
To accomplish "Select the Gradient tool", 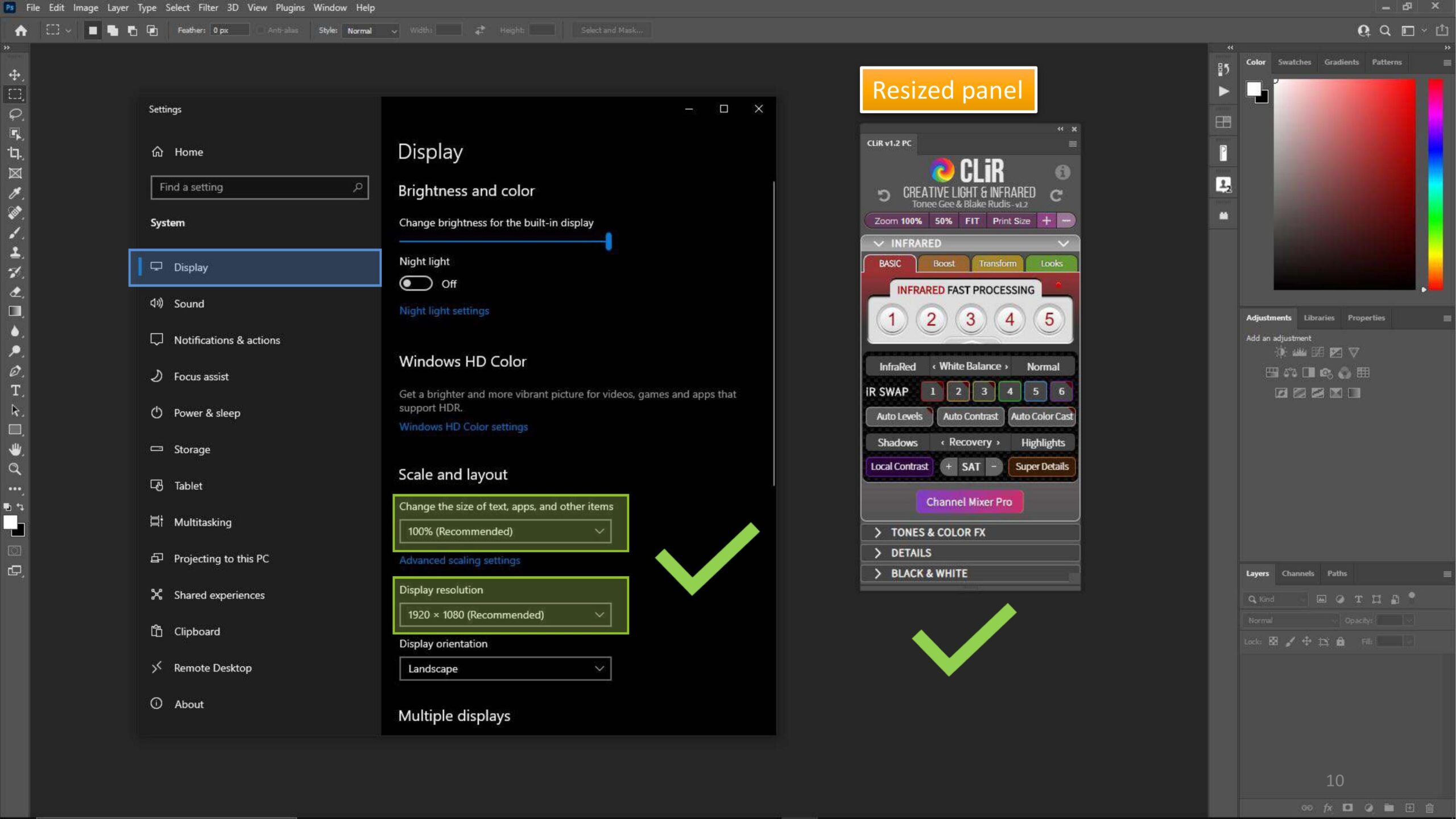I will point(15,311).
